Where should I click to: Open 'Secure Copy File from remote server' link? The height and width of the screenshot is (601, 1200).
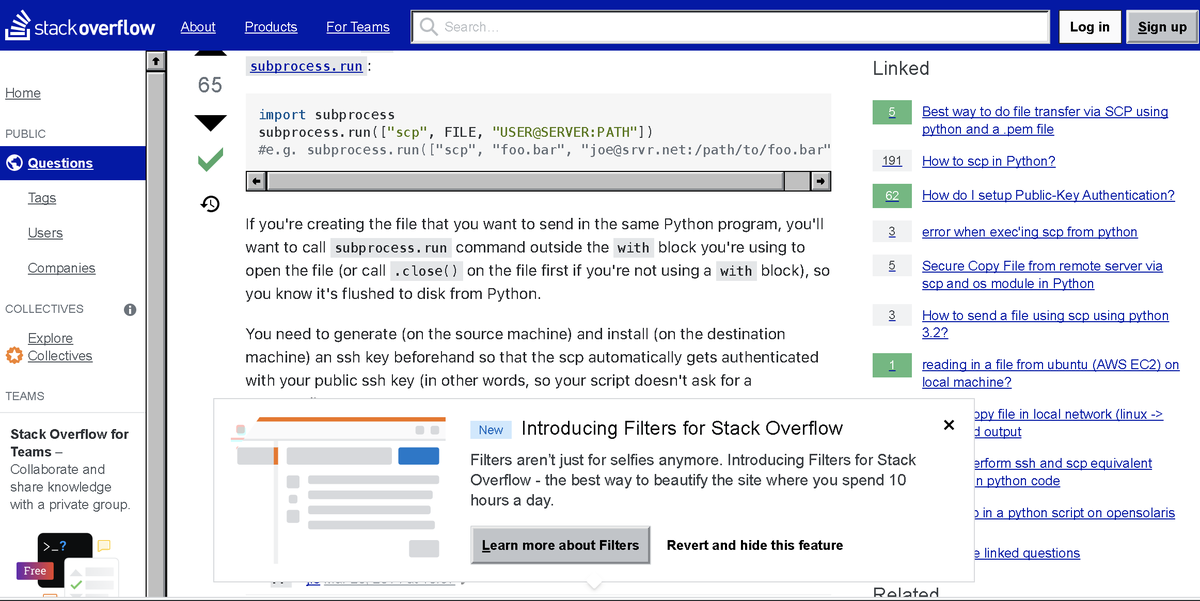click(x=1042, y=274)
